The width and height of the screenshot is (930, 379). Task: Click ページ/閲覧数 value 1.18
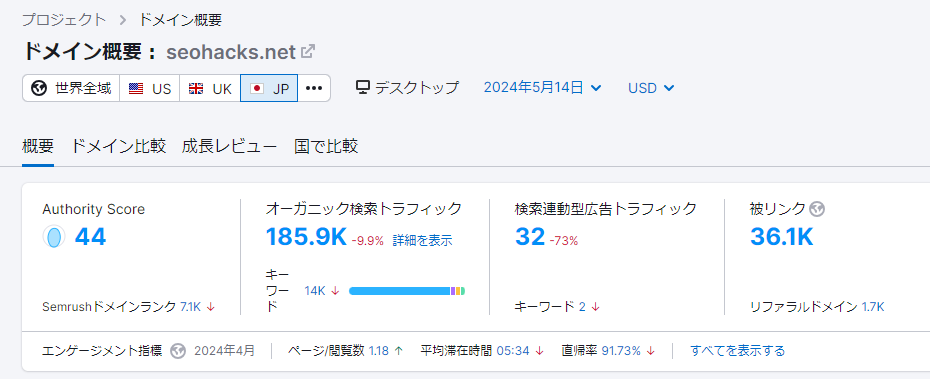point(378,351)
